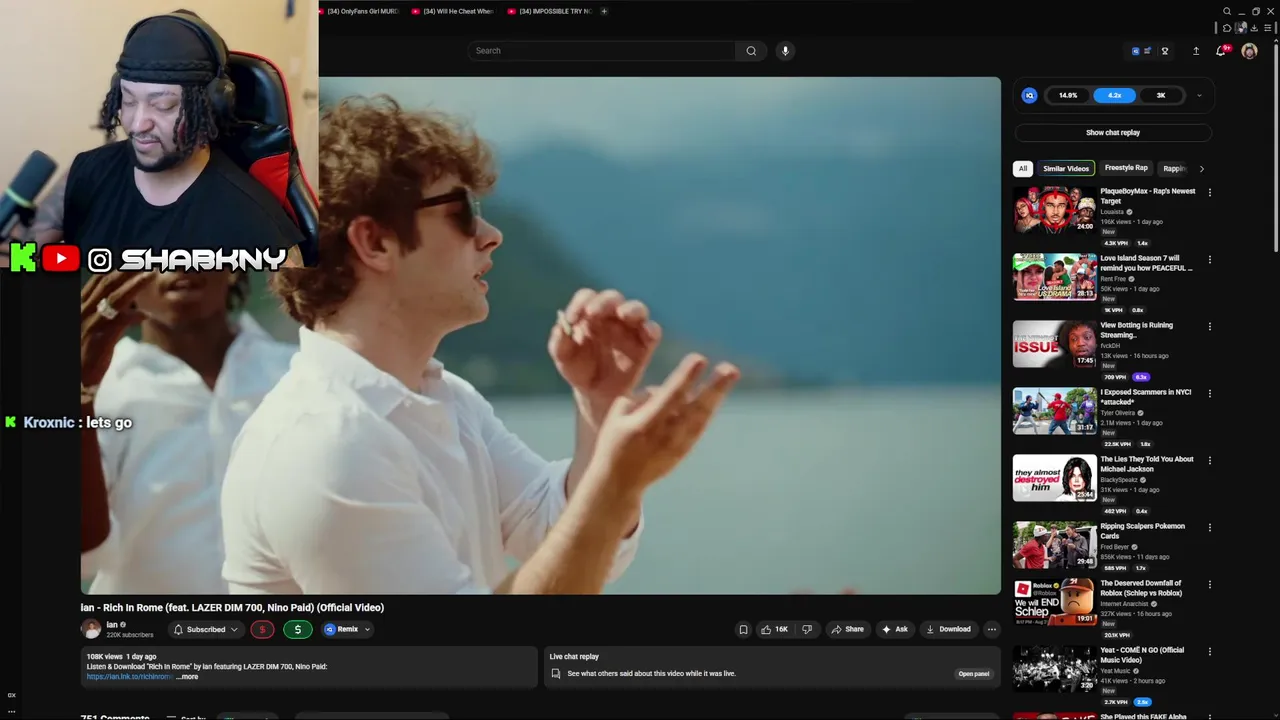Click the Download button
The height and width of the screenshot is (720, 1280).
(x=948, y=629)
